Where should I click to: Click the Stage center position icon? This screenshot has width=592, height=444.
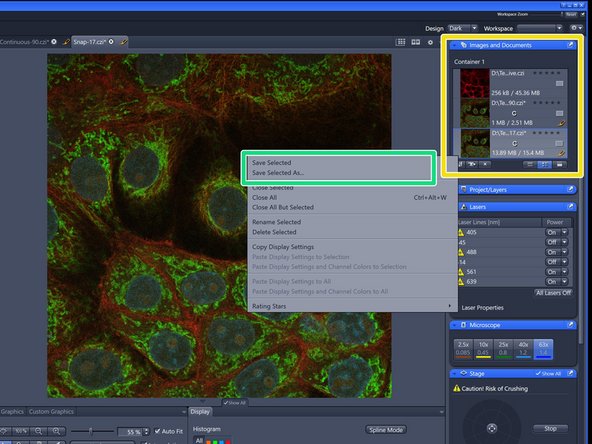click(492, 428)
